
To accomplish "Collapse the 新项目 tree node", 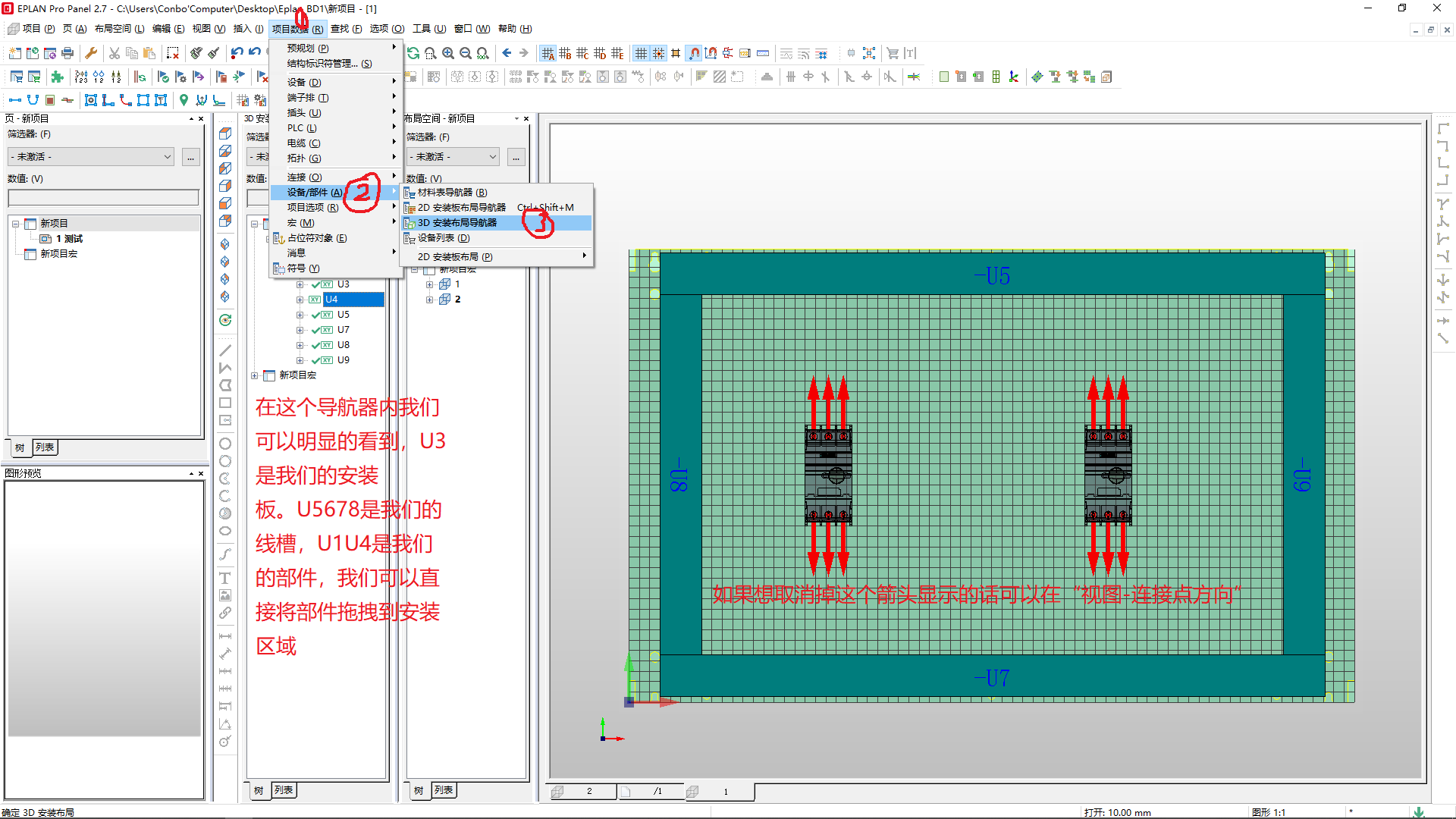I will click(17, 222).
